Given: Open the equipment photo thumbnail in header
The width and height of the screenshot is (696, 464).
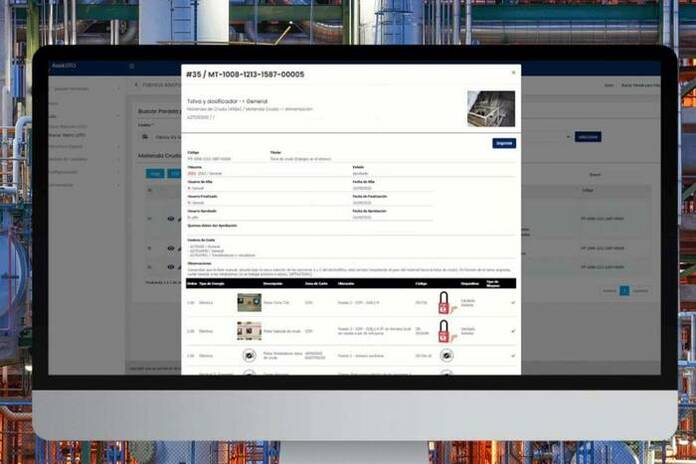Looking at the screenshot, I should point(490,108).
